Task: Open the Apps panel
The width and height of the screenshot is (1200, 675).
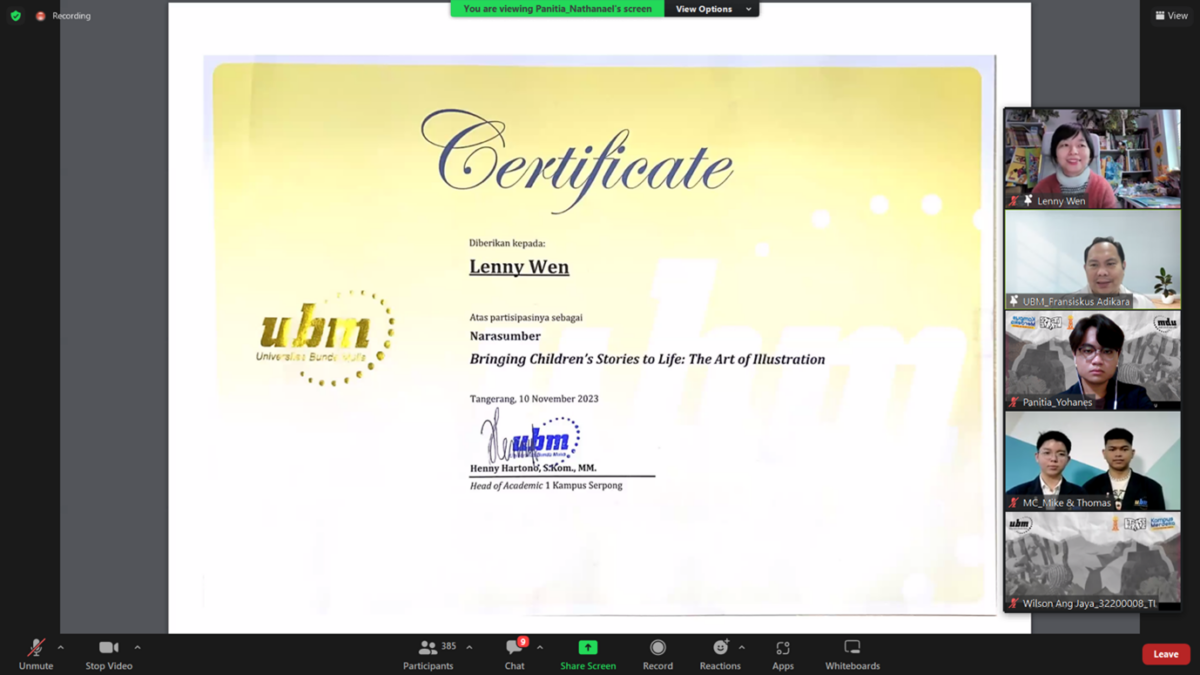Action: tap(783, 655)
